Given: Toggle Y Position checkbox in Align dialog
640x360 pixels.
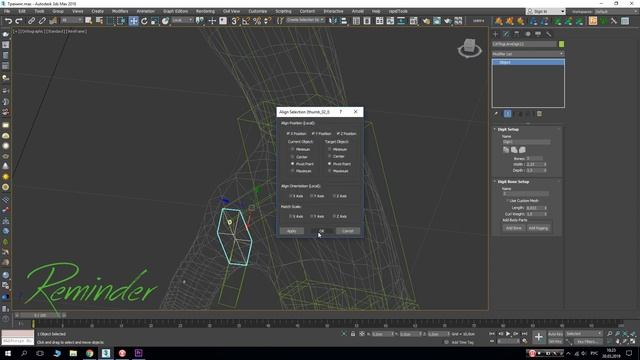Looking at the screenshot, I should click(x=313, y=133).
